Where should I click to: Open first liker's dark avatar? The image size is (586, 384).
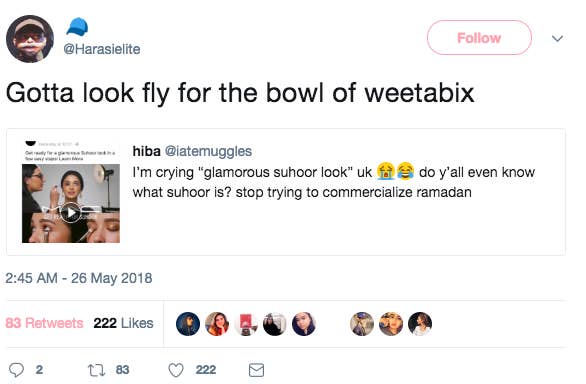pos(188,324)
